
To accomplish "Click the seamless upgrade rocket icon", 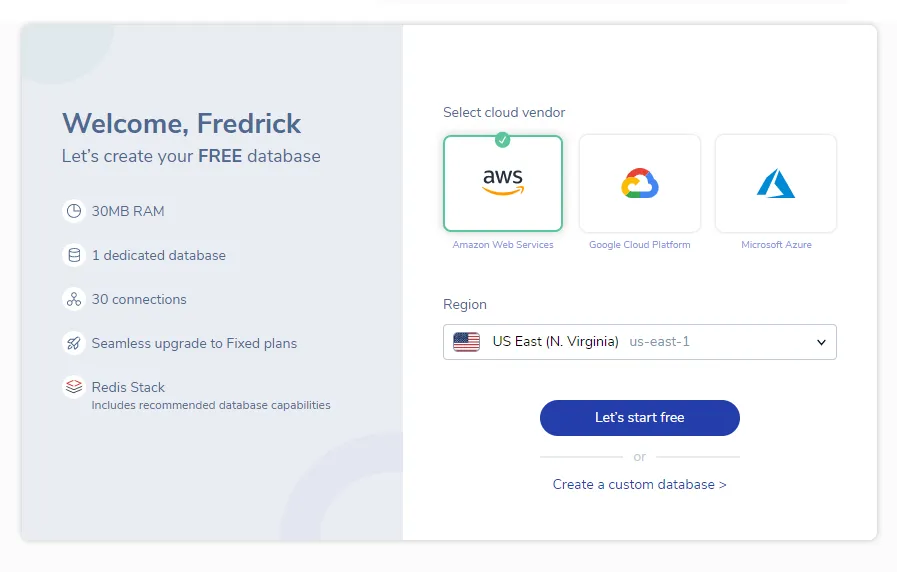I will tap(73, 343).
